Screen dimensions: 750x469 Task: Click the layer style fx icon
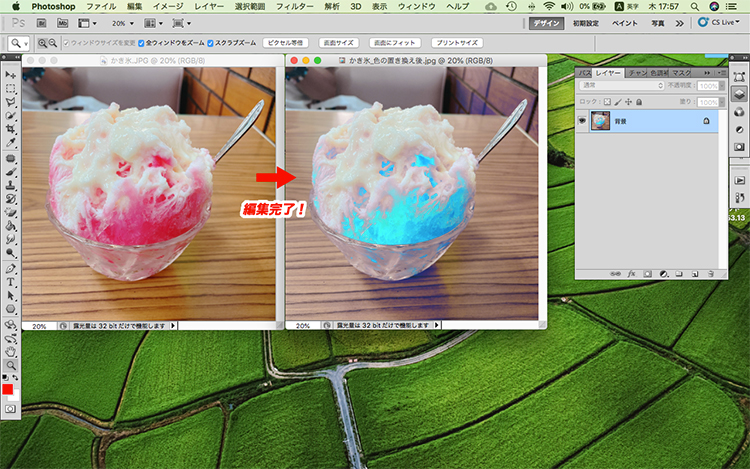631,272
